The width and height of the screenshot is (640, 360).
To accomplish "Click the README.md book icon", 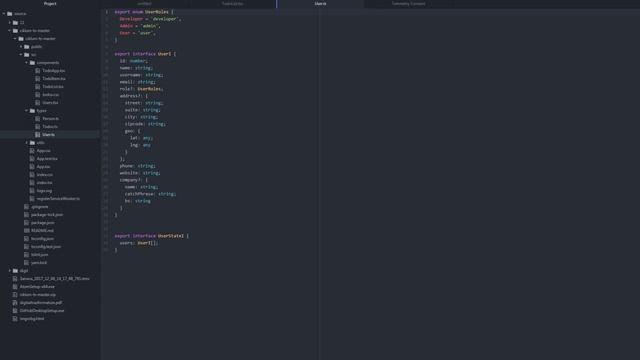I will click(26, 231).
